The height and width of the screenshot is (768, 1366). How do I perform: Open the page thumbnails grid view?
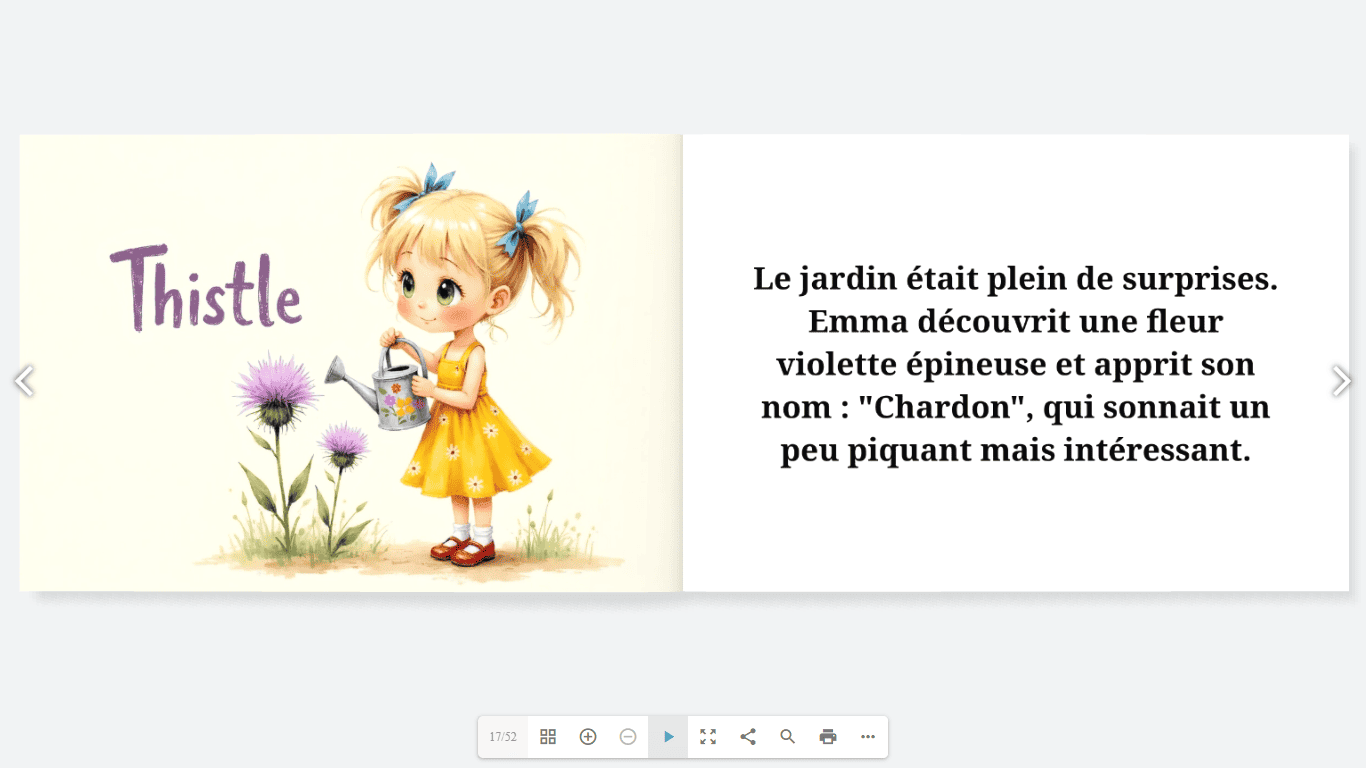[548, 737]
